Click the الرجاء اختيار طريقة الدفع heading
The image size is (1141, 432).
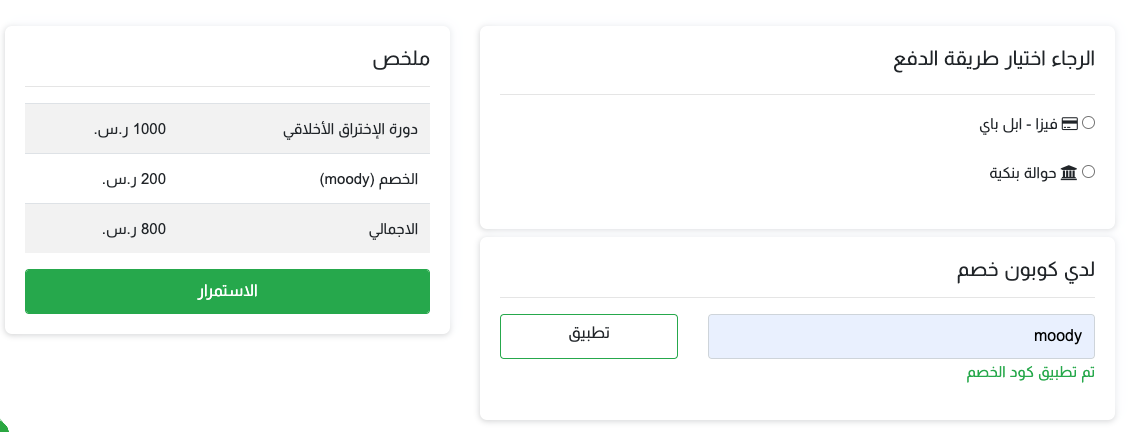tap(994, 60)
